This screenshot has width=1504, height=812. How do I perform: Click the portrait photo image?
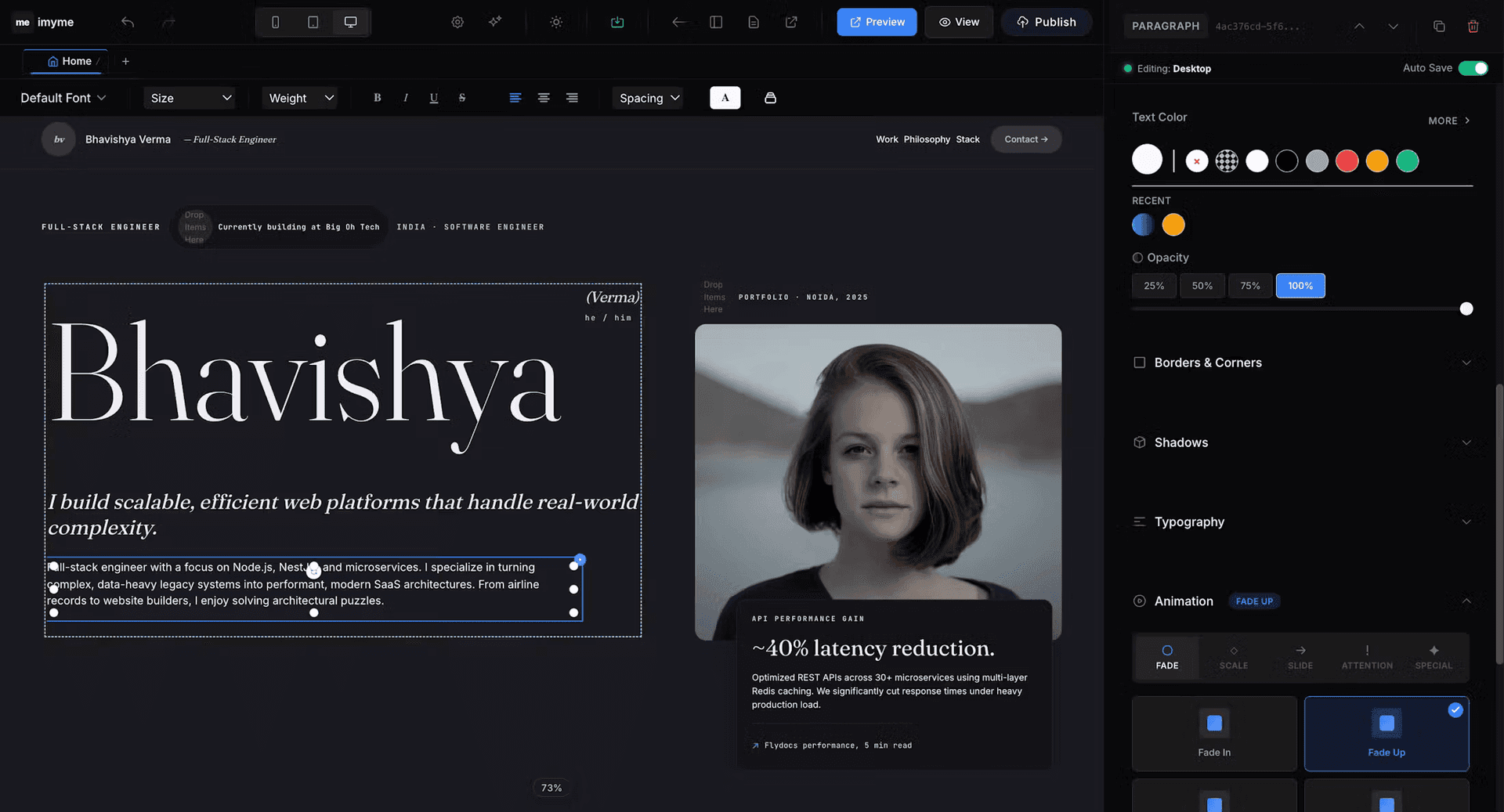pyautogui.click(x=878, y=462)
